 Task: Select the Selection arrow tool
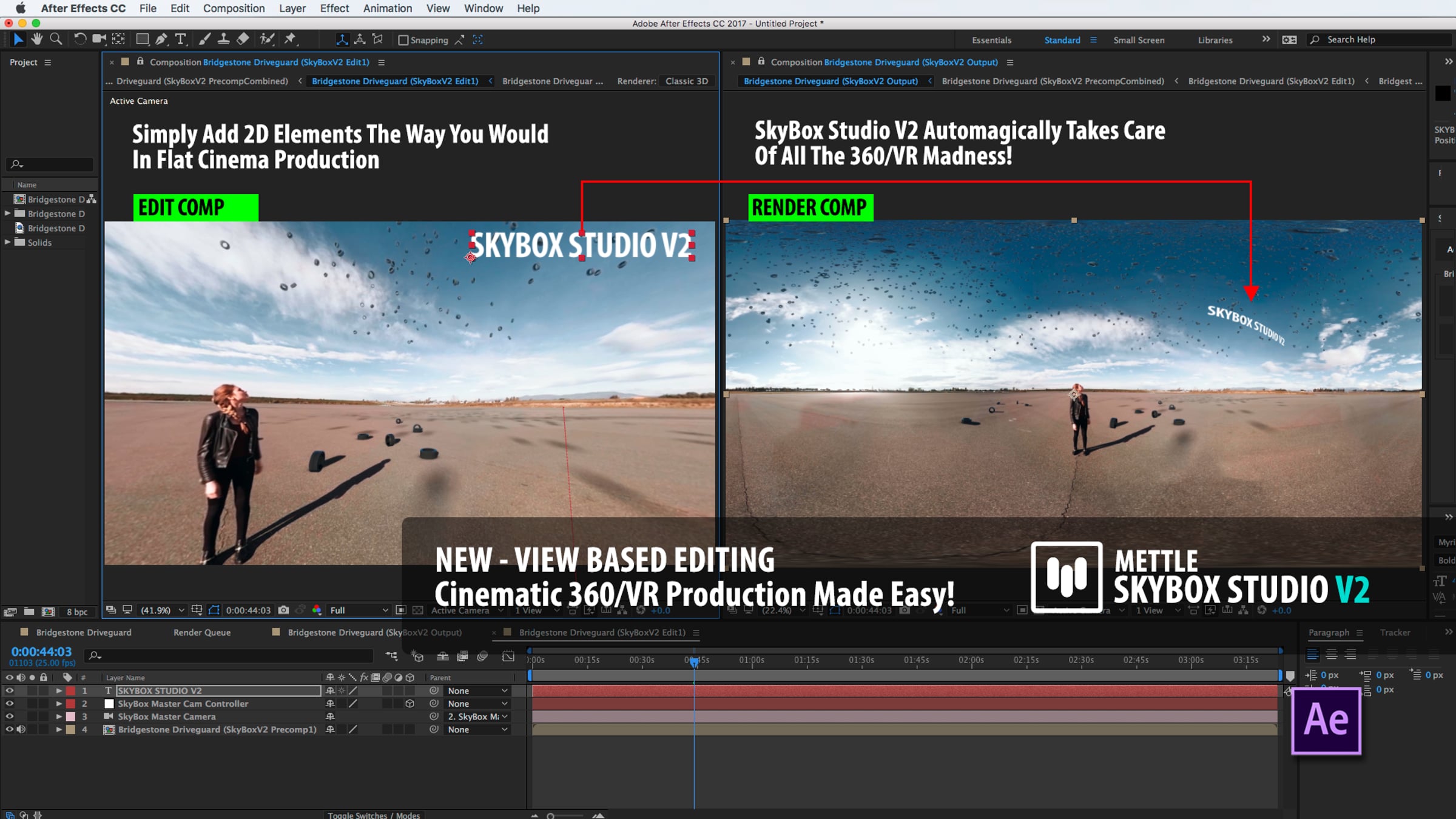18,39
